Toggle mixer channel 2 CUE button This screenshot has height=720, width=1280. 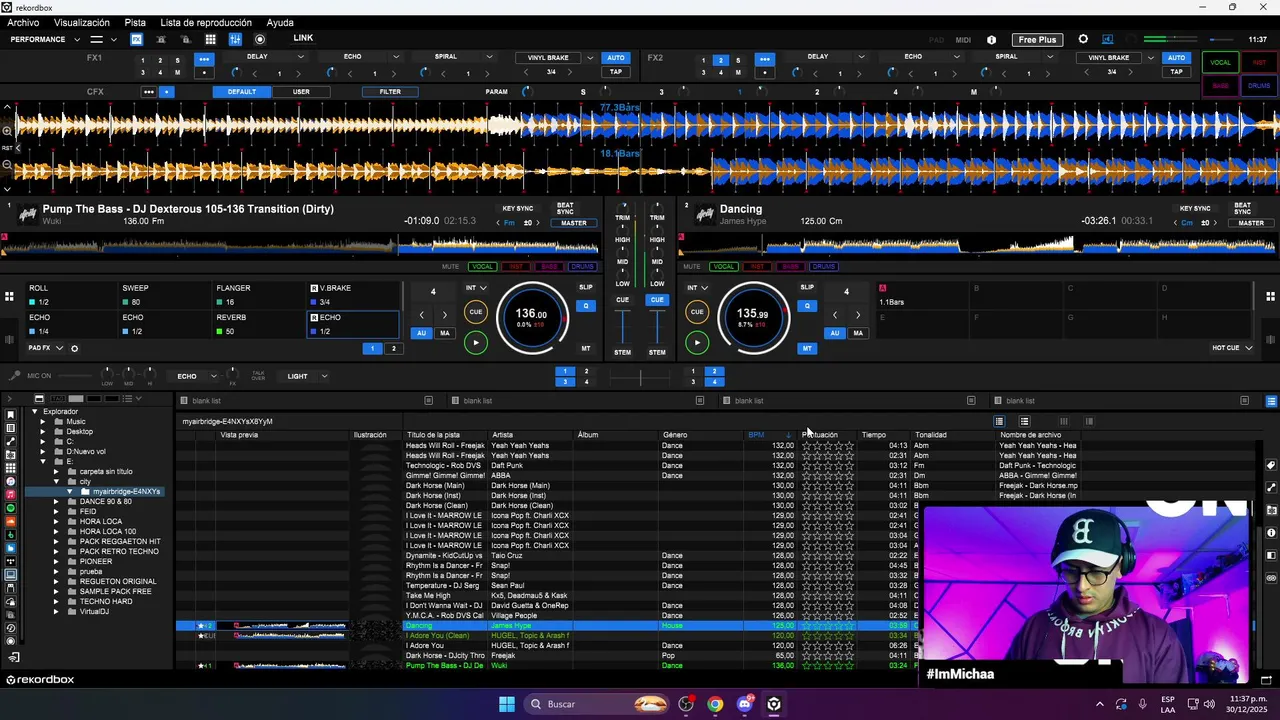click(x=657, y=300)
